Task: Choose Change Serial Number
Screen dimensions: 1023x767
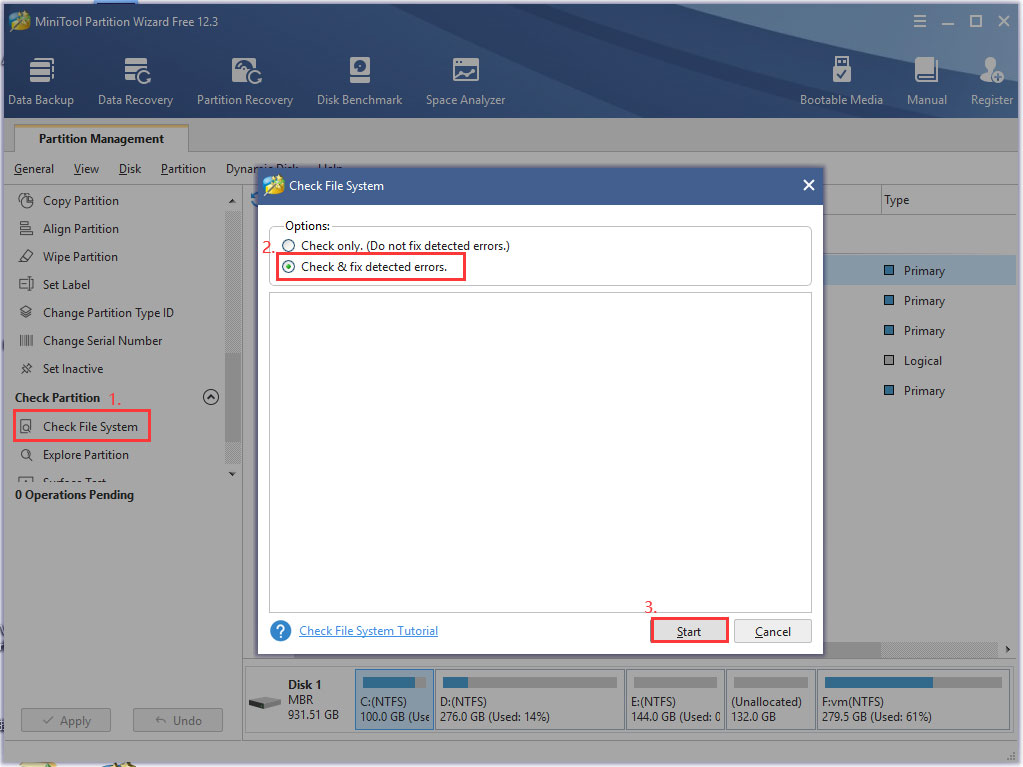Action: [102, 341]
